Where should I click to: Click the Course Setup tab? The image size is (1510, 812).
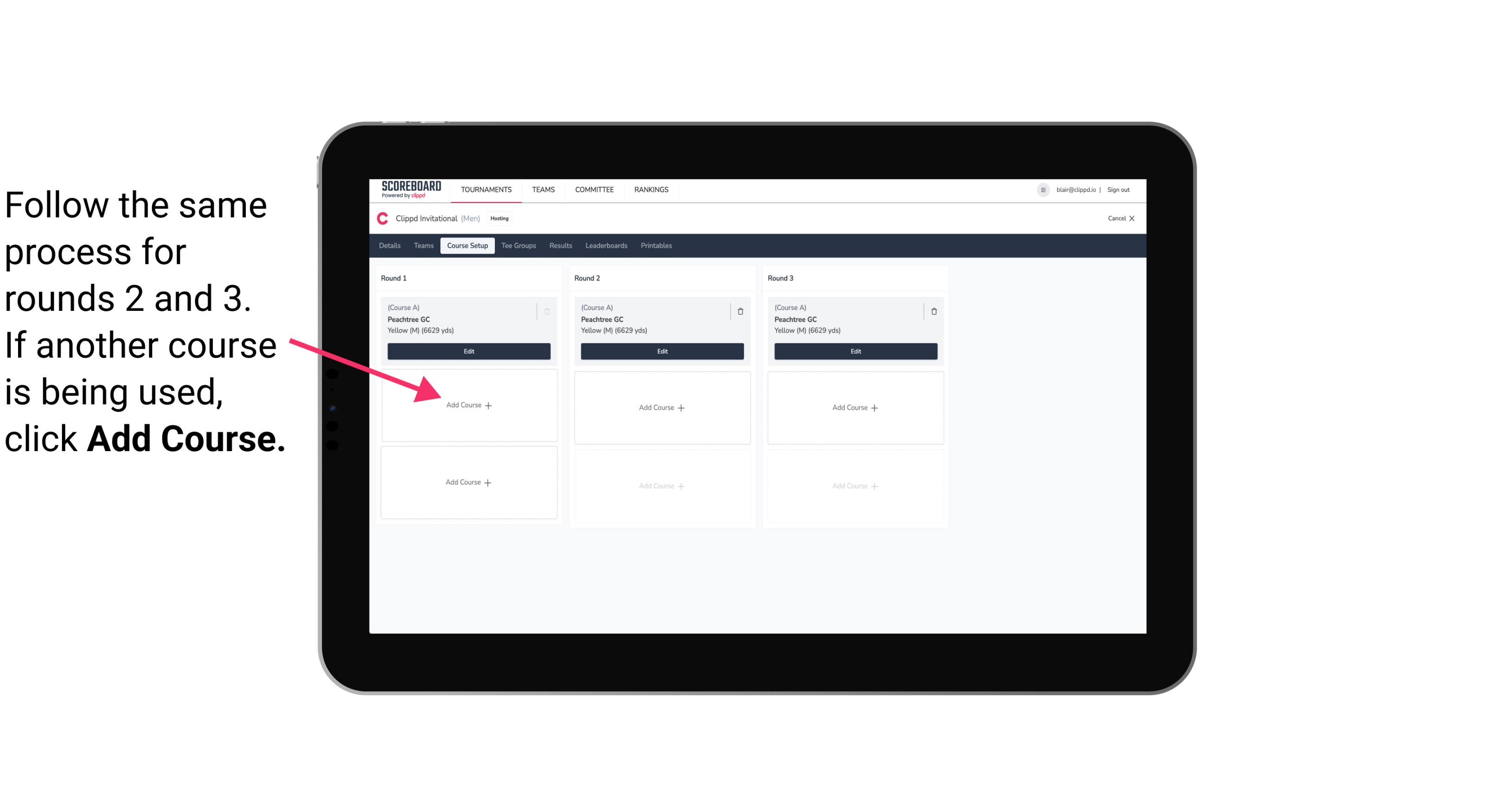click(x=467, y=245)
